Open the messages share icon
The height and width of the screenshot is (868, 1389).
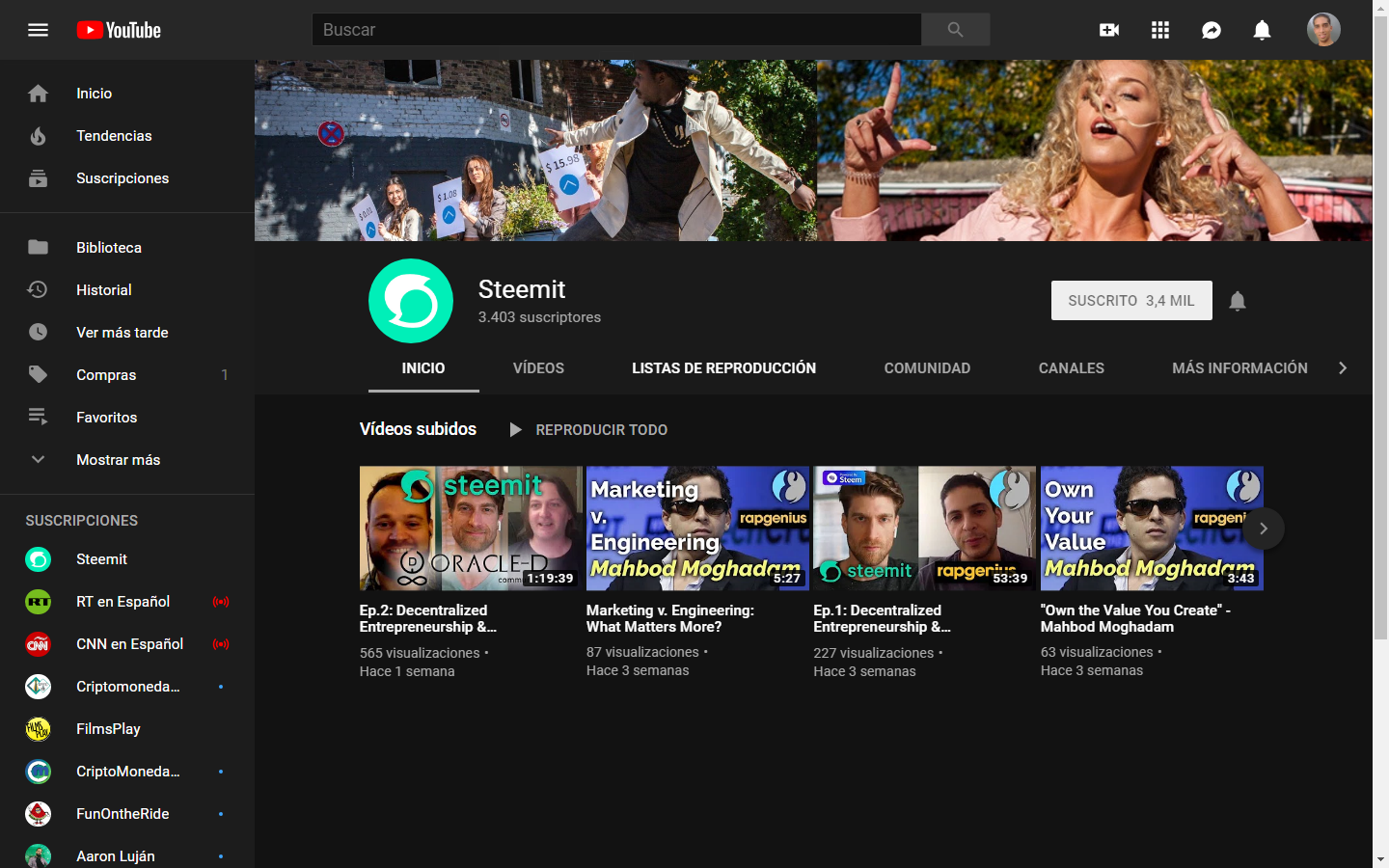pos(1212,30)
